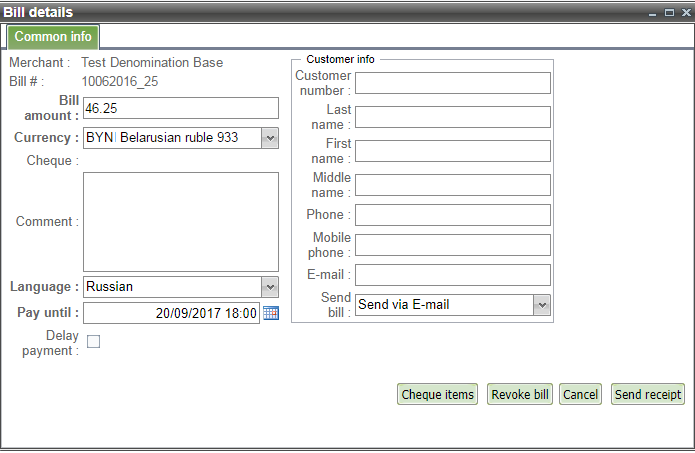Click the Cheque items button
This screenshot has height=453, width=695.
click(x=437, y=395)
